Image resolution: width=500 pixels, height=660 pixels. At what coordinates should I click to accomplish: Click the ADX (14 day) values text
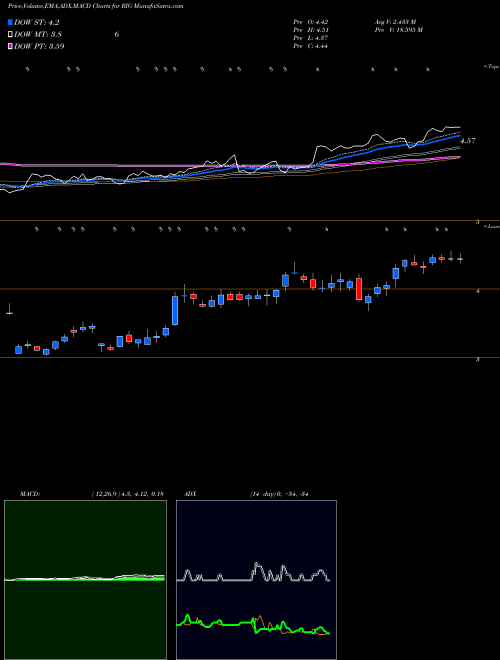(x=279, y=494)
